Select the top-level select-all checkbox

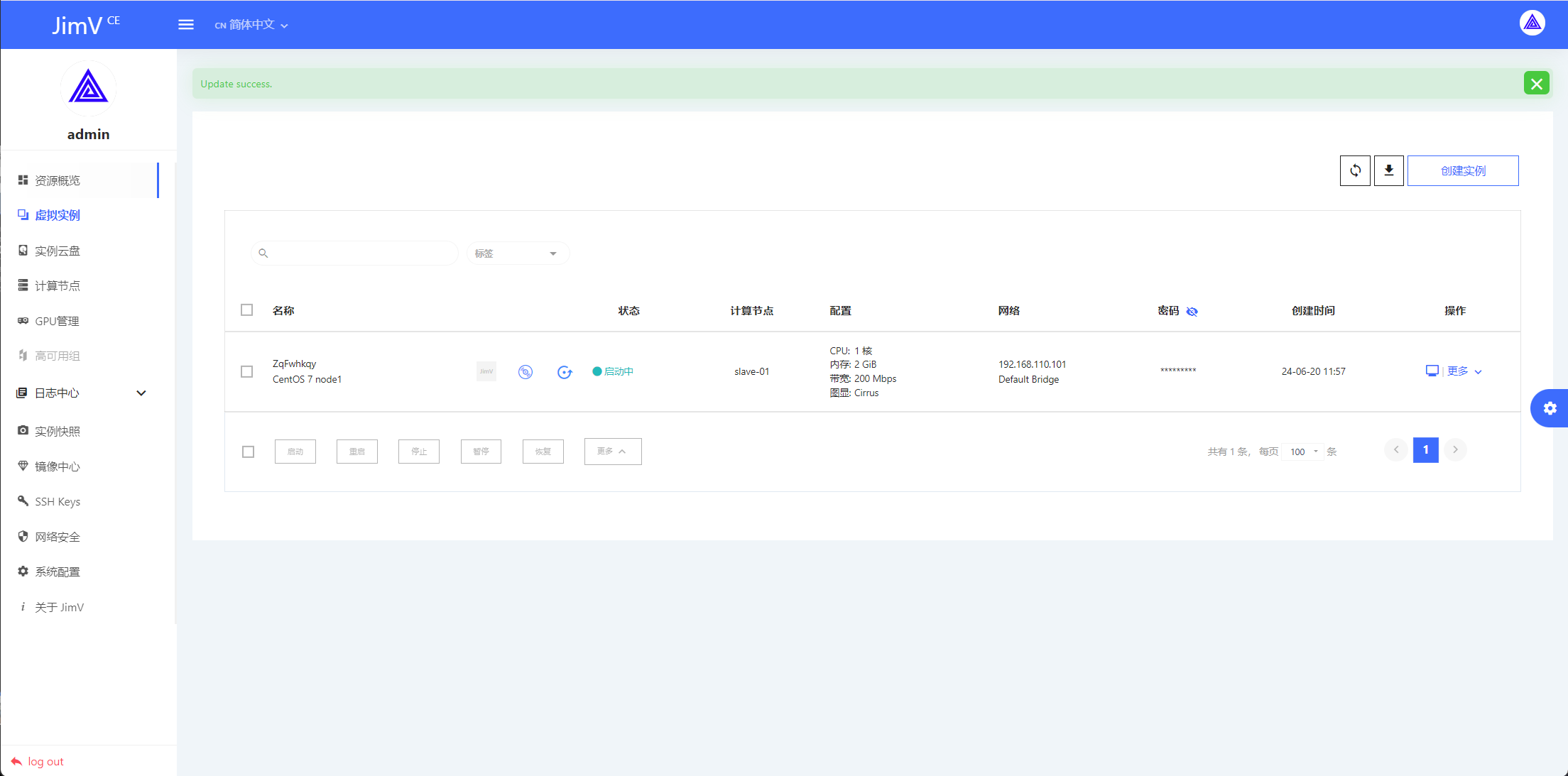(x=247, y=309)
